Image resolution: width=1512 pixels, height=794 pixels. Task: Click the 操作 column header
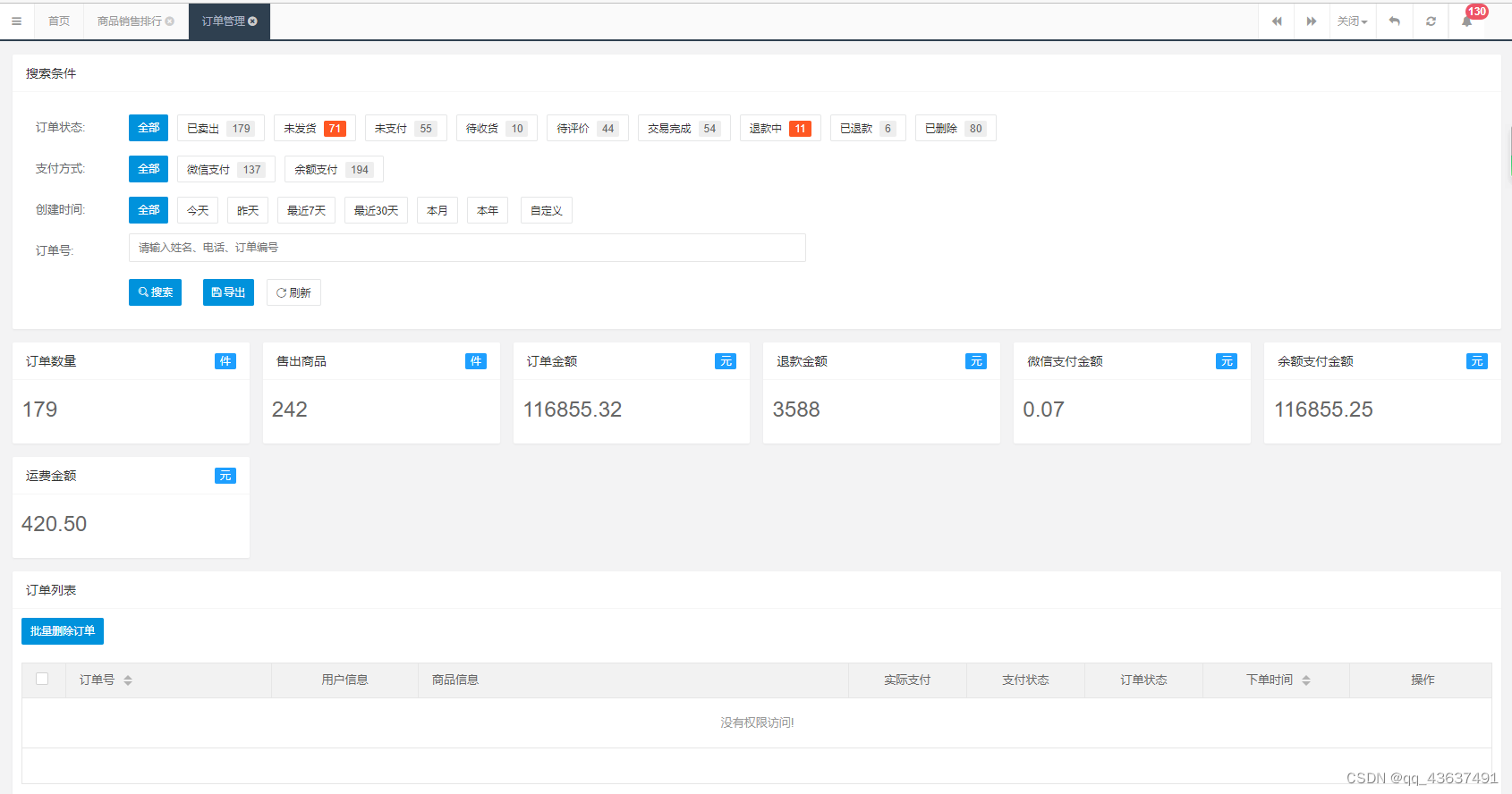[x=1423, y=680]
